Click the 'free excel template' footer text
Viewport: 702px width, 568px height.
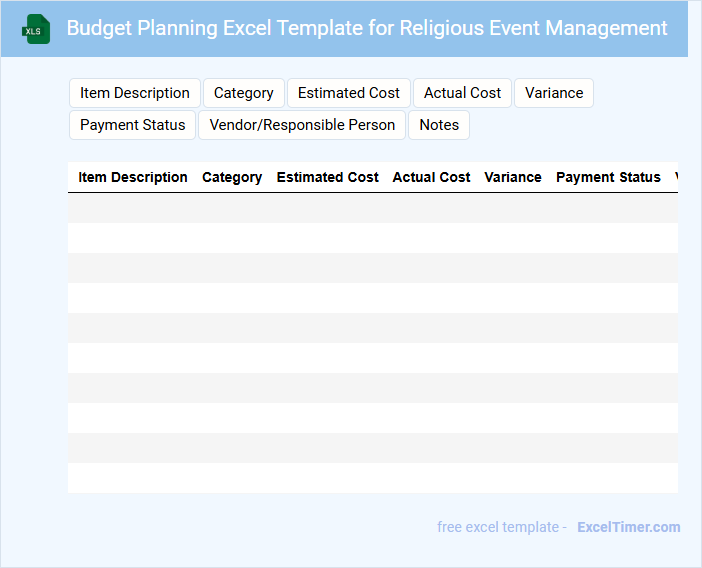[x=501, y=527]
